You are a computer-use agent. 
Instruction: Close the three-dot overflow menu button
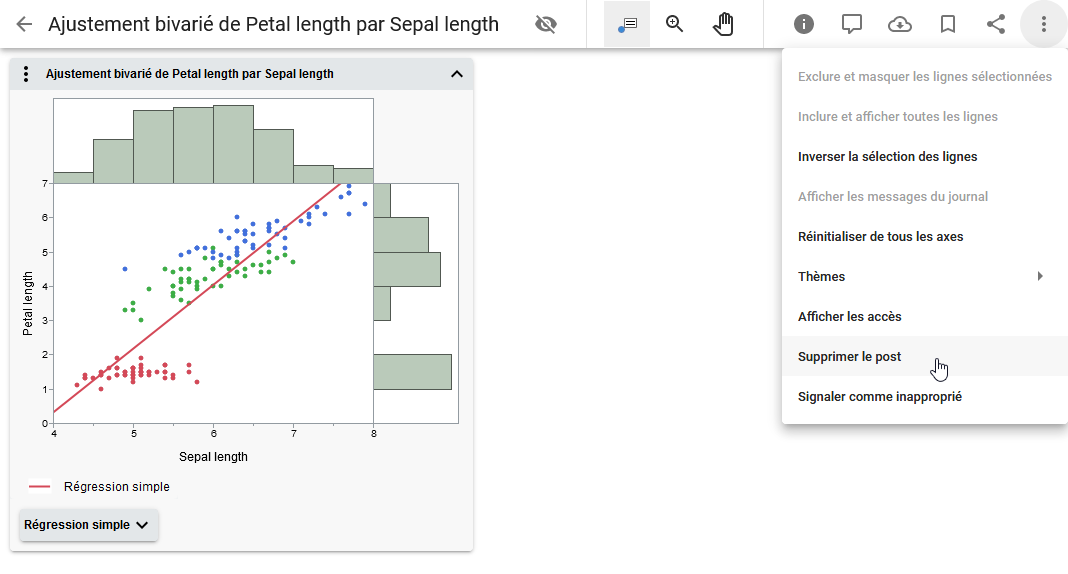pyautogui.click(x=1044, y=24)
